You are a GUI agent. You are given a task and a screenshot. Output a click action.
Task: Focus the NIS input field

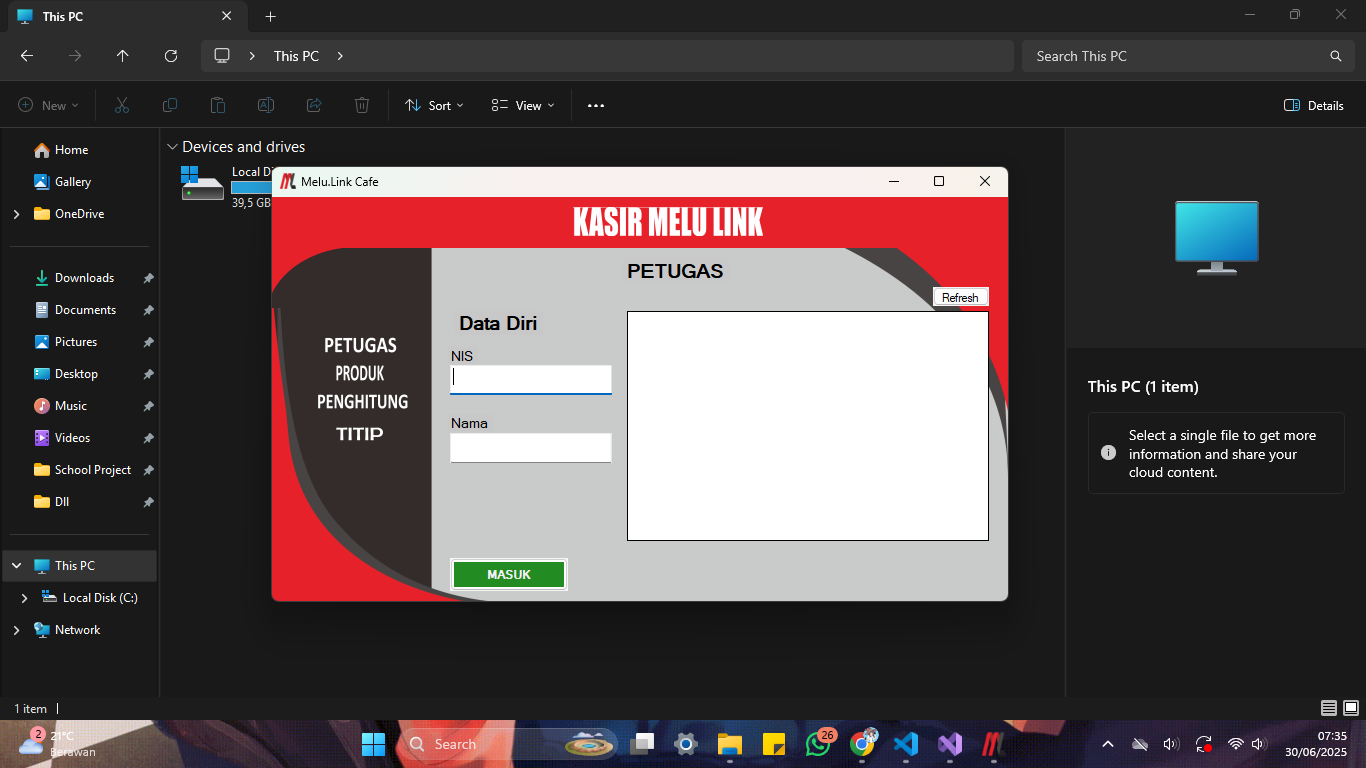[530, 379]
